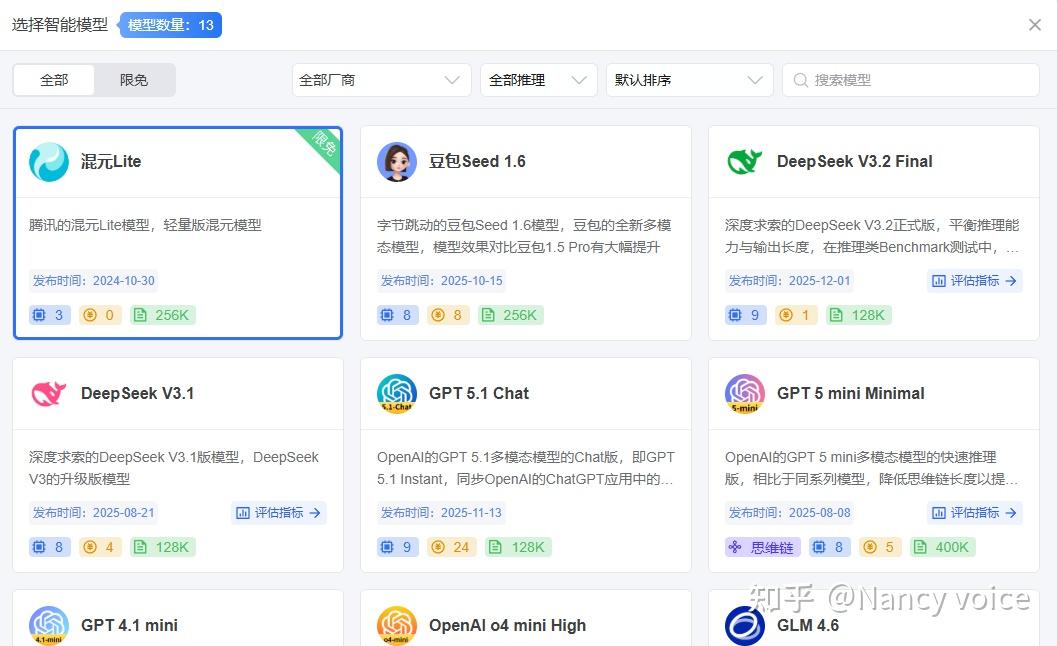Open 评估指标 for DeepSeek V3.2 Final
Viewport: 1057px width, 646px height.
pyautogui.click(x=974, y=281)
